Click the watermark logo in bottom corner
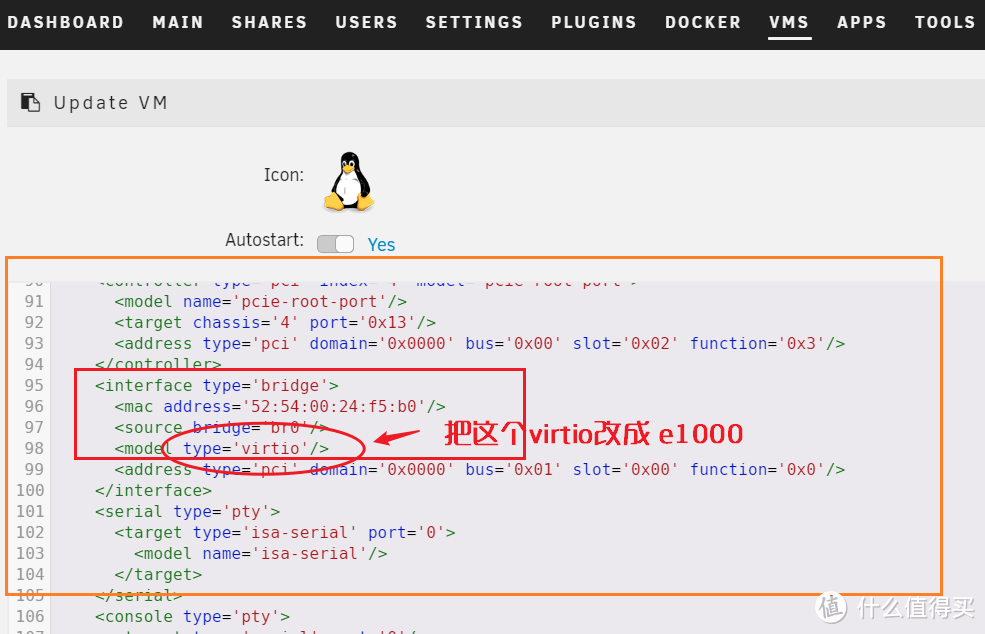 [832, 607]
